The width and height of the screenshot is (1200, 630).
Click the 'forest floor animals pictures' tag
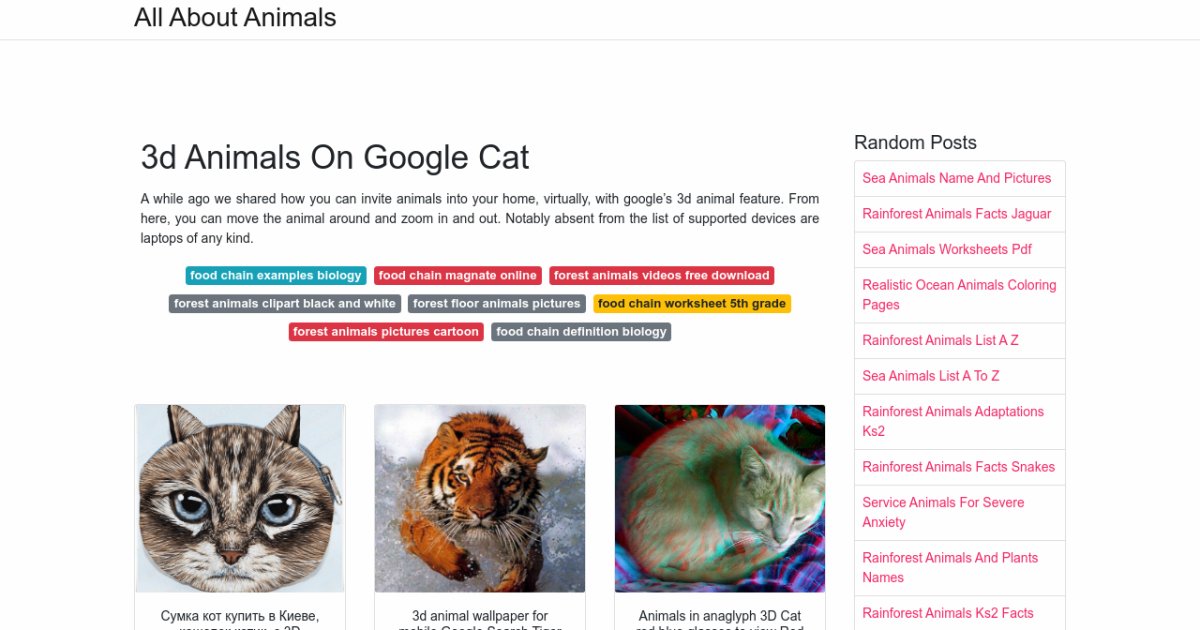click(x=497, y=304)
